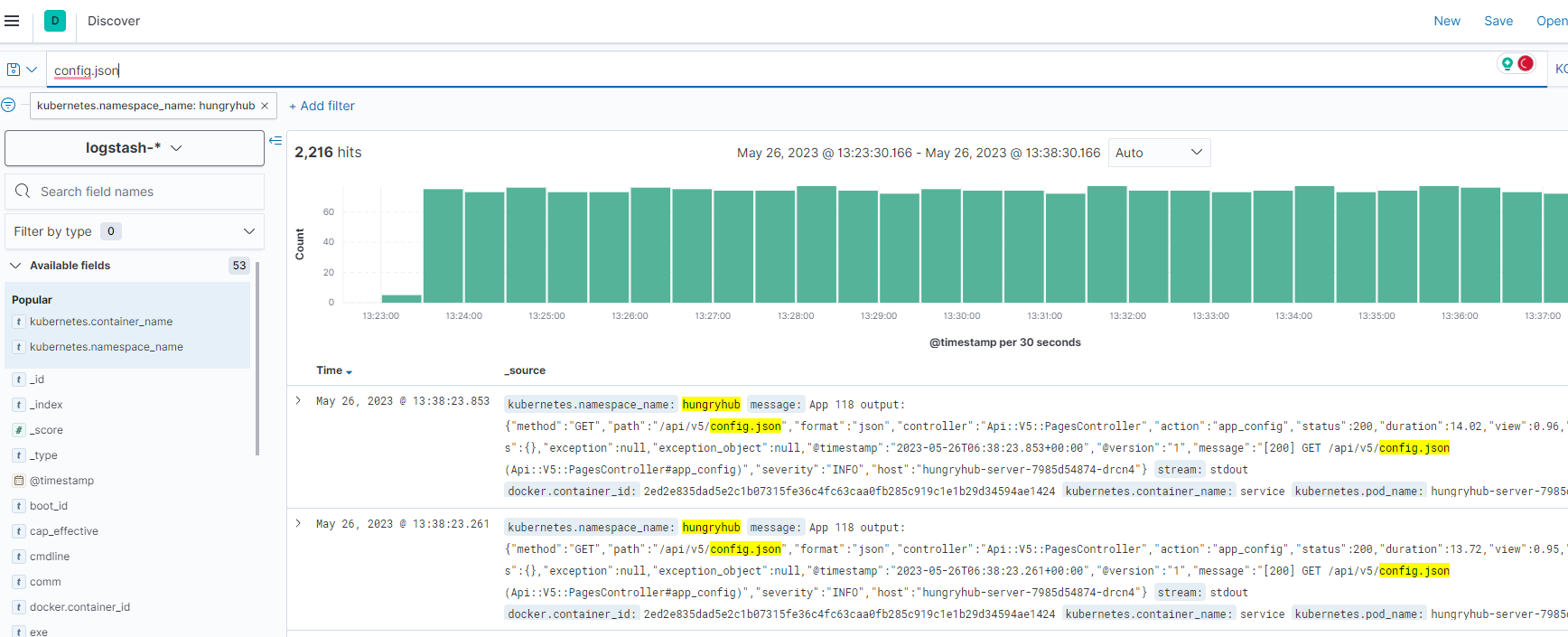Viewport: 1568px width, 637px height.
Task: Expand the 13:38:23.853 log entry
Action: point(298,400)
